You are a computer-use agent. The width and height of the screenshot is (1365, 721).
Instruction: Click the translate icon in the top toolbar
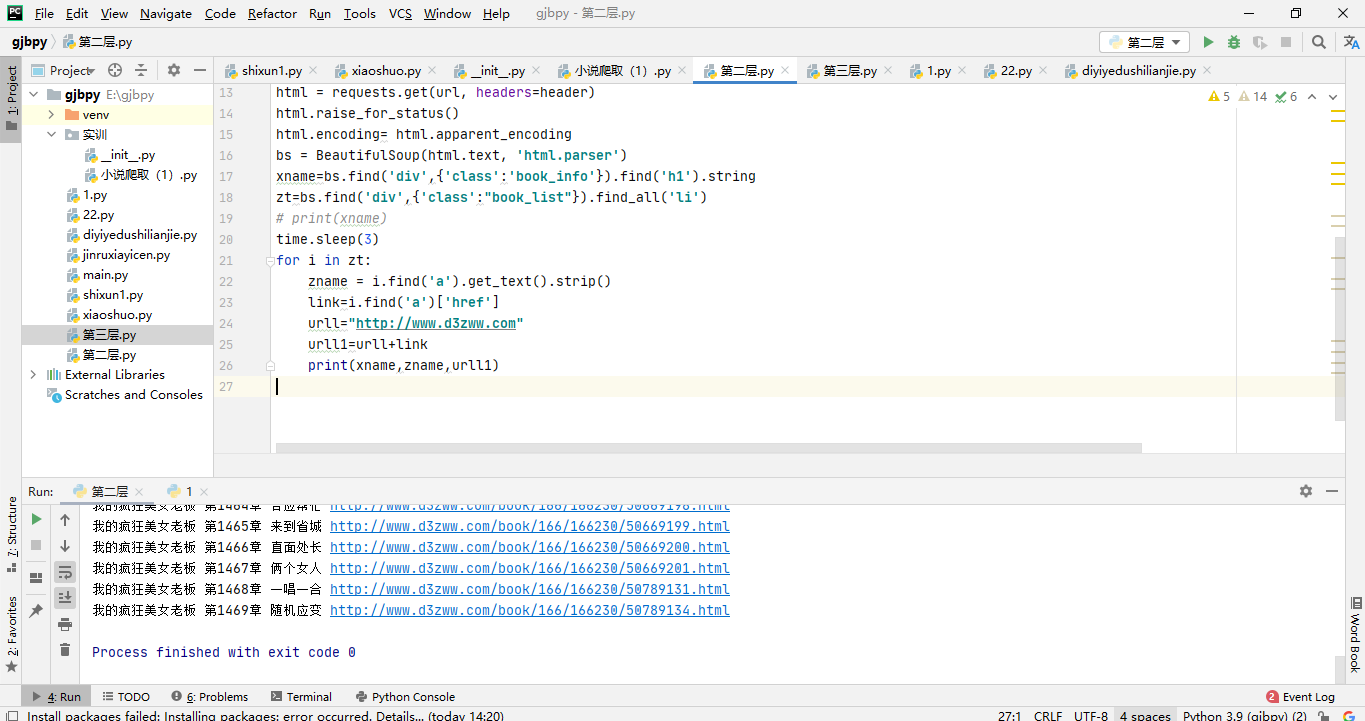[x=1351, y=42]
